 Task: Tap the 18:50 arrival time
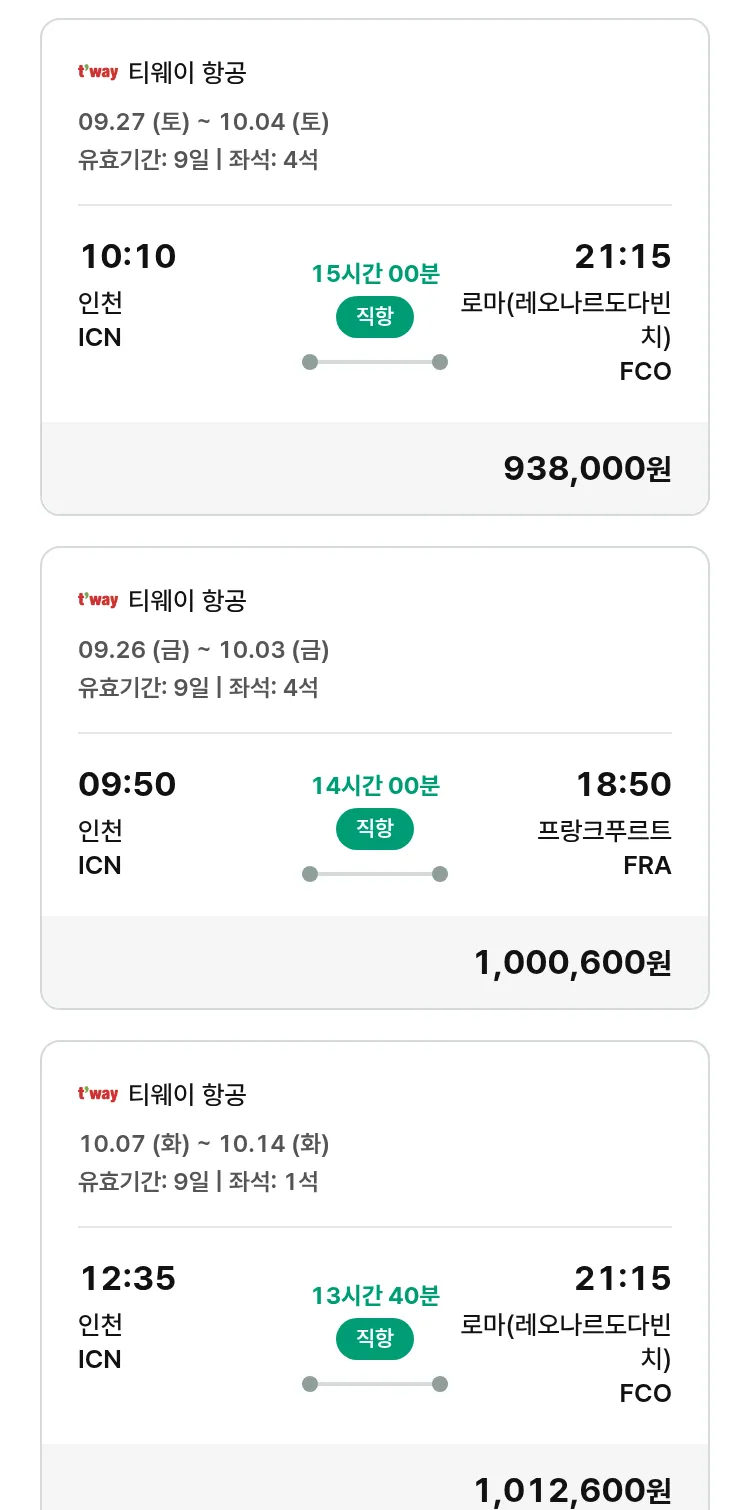(x=623, y=785)
